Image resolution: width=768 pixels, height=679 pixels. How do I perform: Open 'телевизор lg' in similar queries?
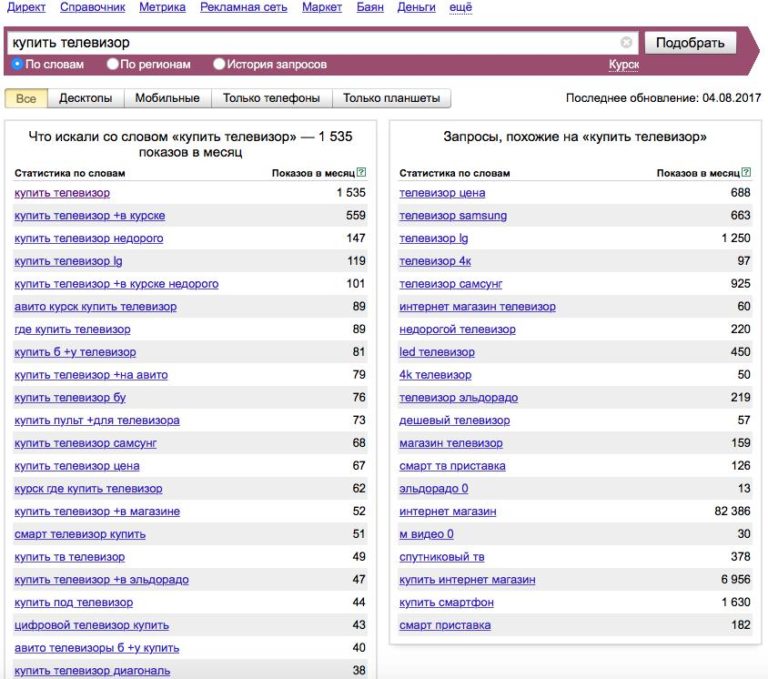click(433, 239)
